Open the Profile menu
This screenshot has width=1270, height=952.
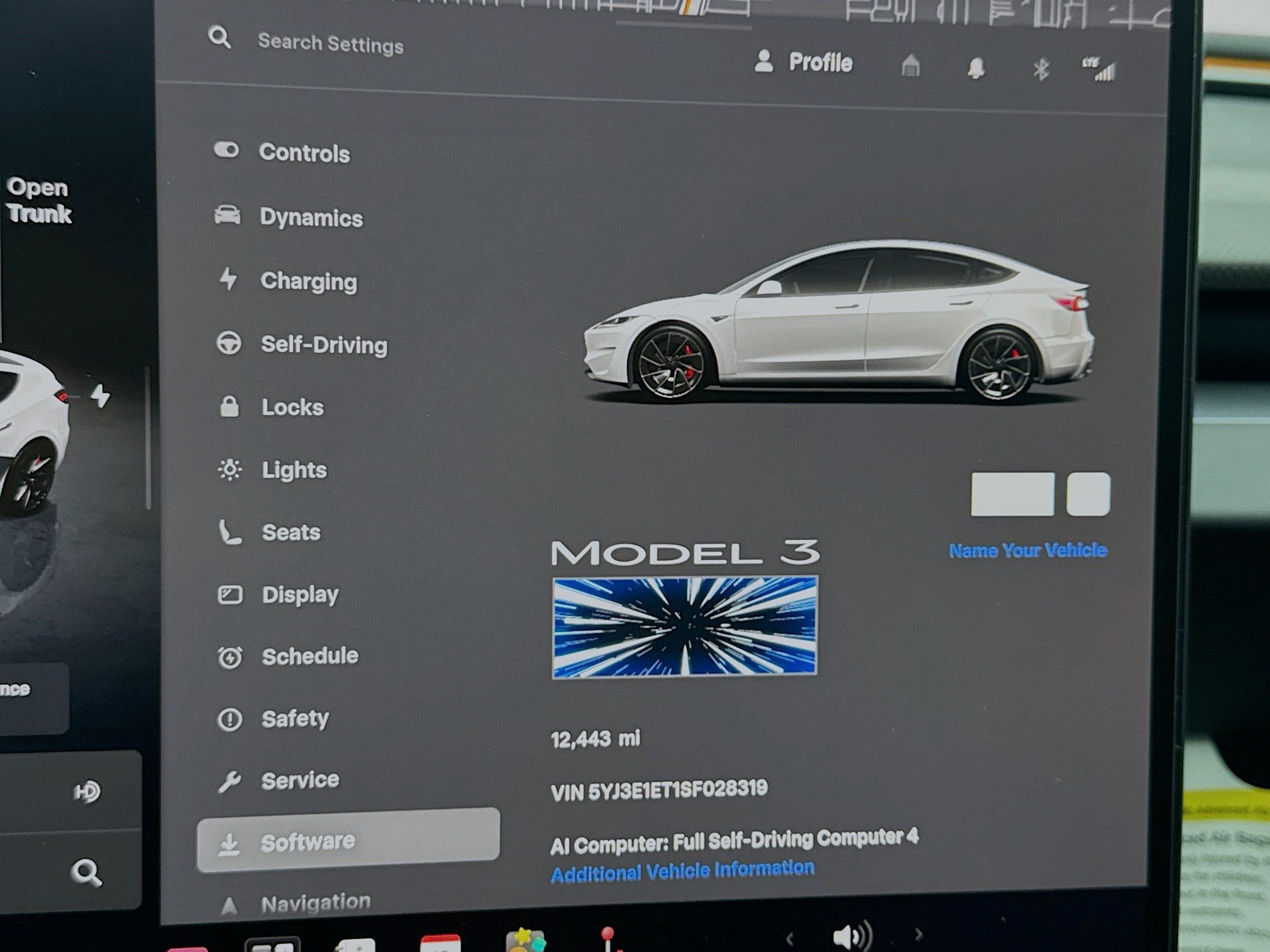point(803,62)
